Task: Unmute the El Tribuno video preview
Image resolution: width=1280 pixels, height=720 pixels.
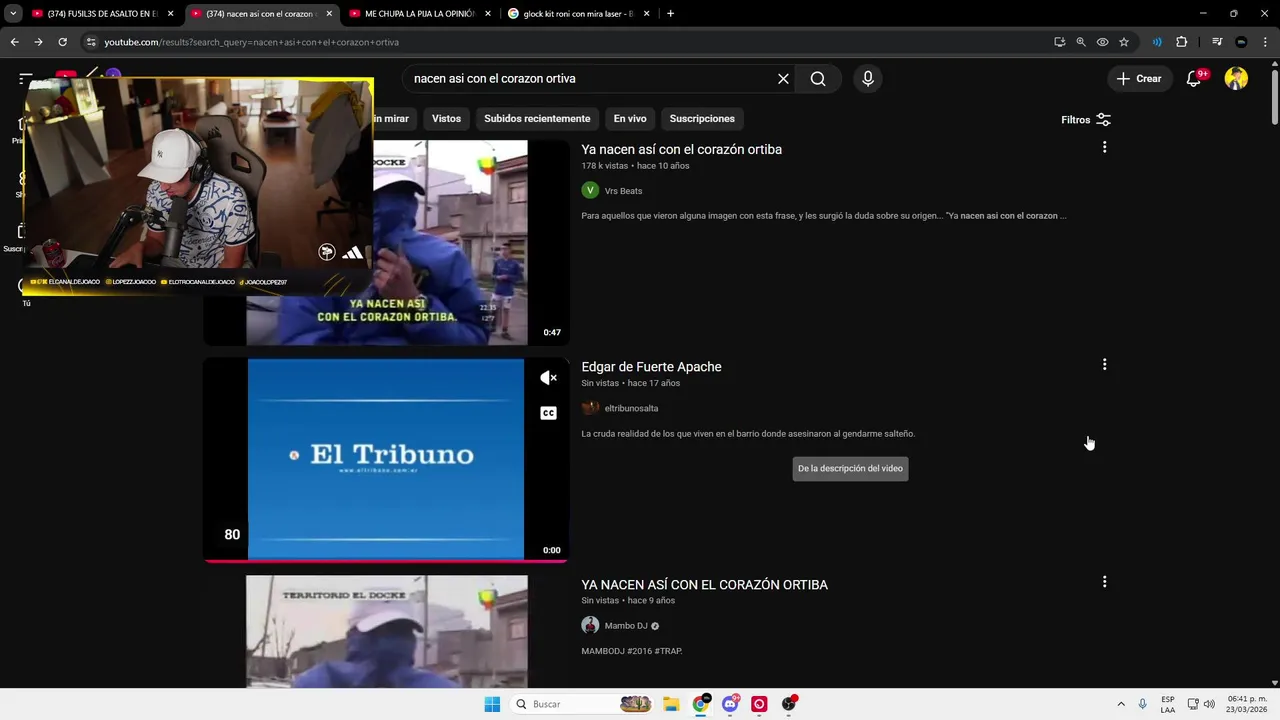Action: [x=548, y=378]
